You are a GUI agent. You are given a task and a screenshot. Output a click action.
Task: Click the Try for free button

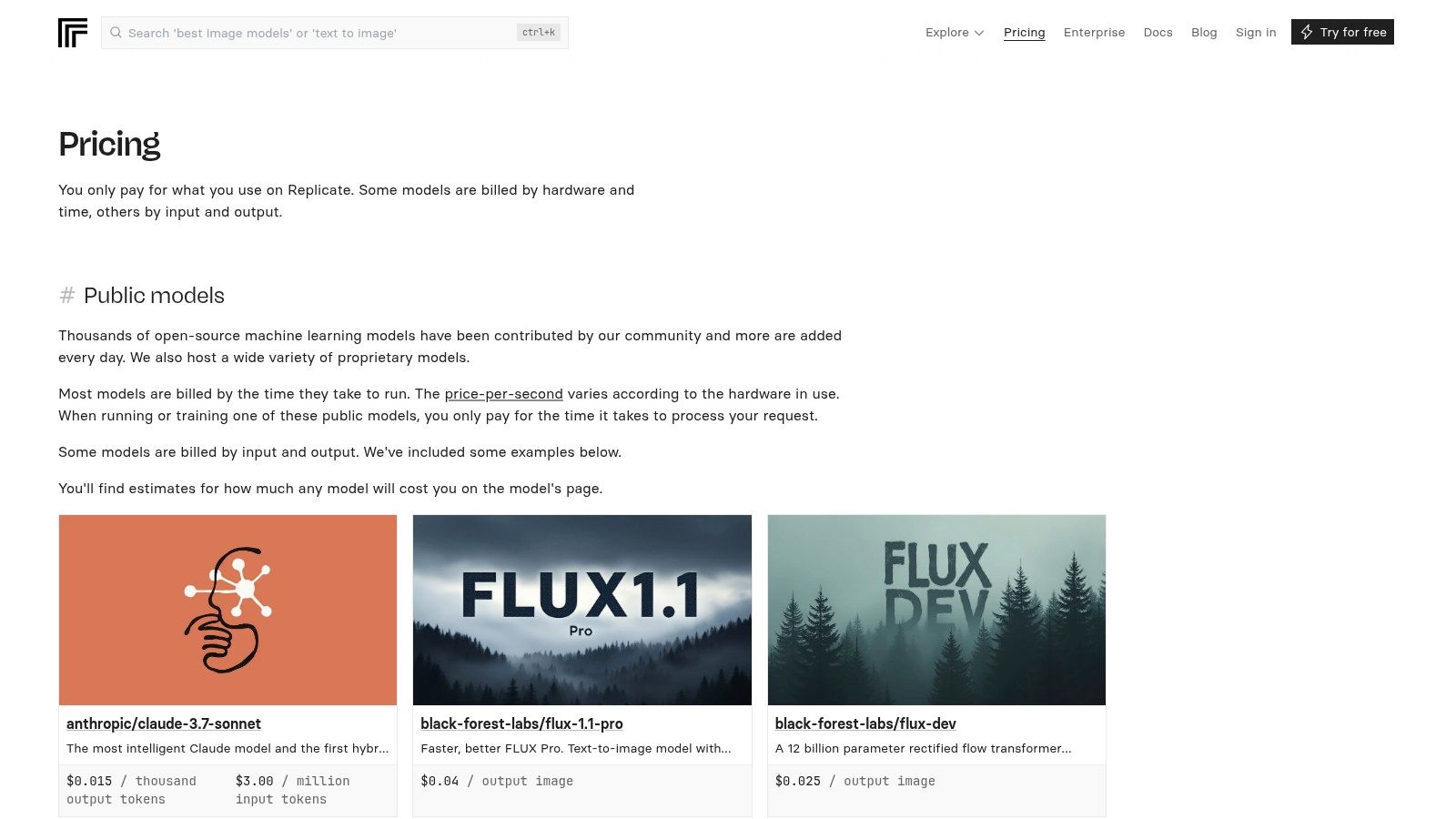pyautogui.click(x=1342, y=32)
